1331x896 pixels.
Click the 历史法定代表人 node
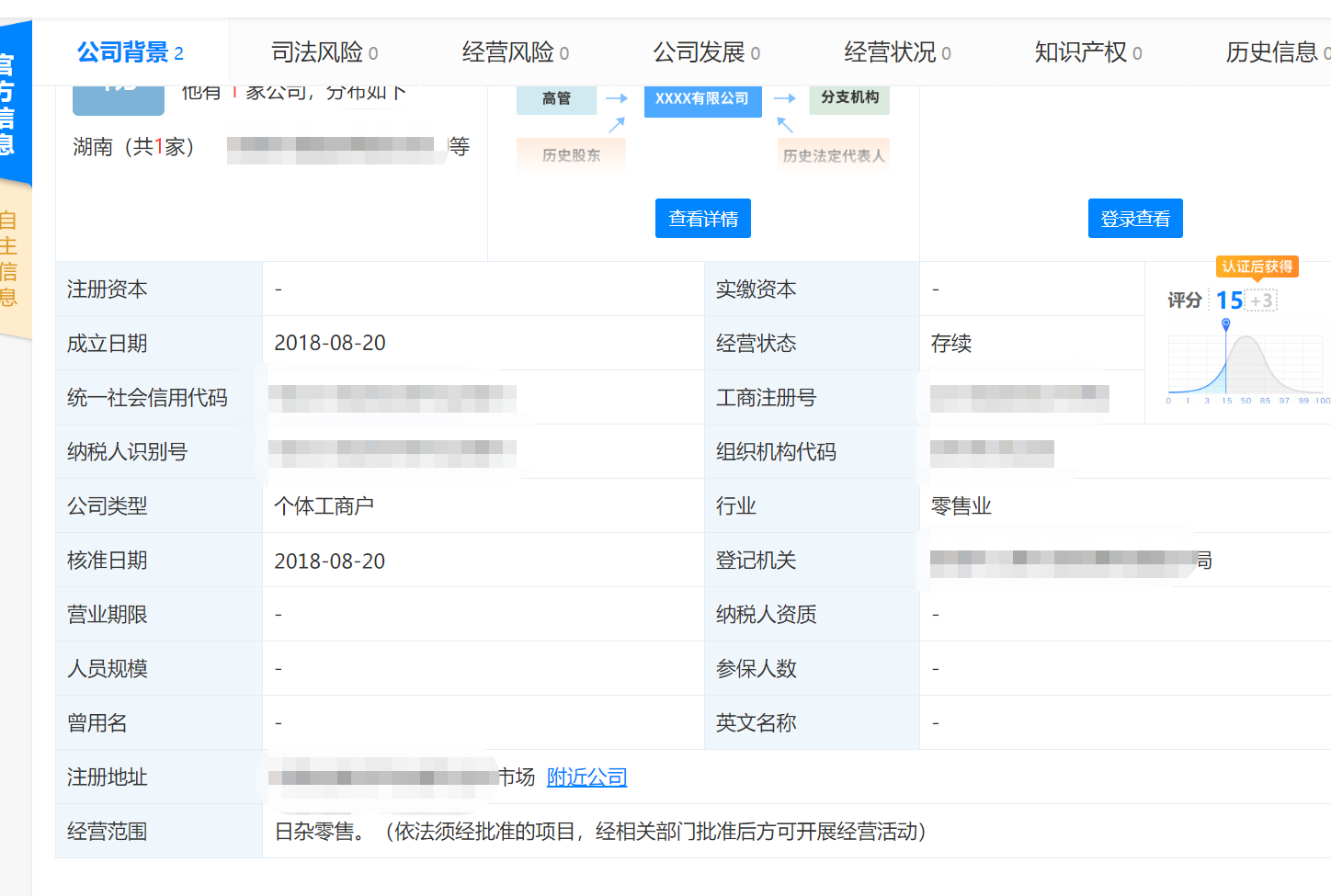(834, 155)
